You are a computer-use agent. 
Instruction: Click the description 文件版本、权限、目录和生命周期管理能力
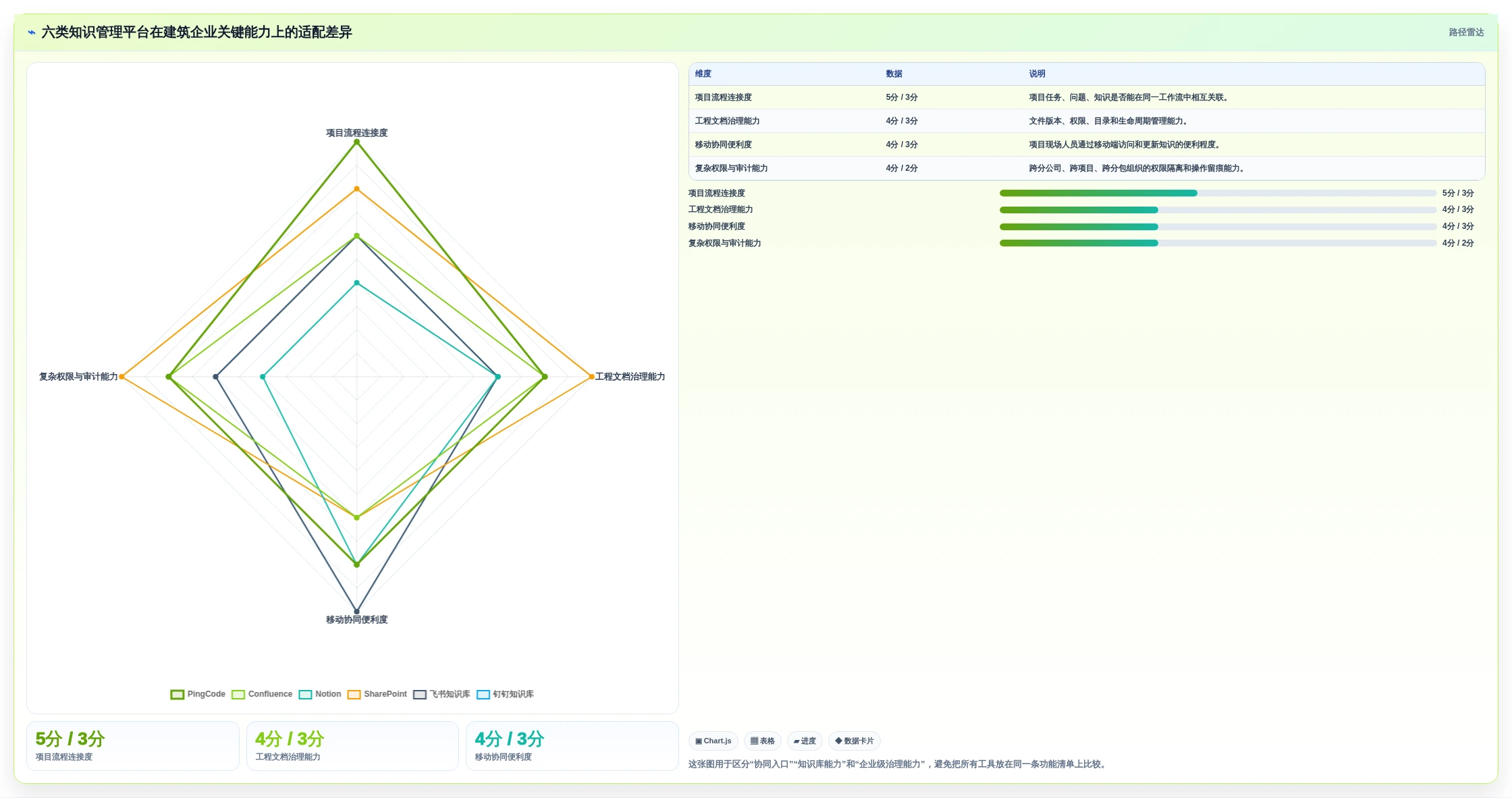[x=1108, y=121]
